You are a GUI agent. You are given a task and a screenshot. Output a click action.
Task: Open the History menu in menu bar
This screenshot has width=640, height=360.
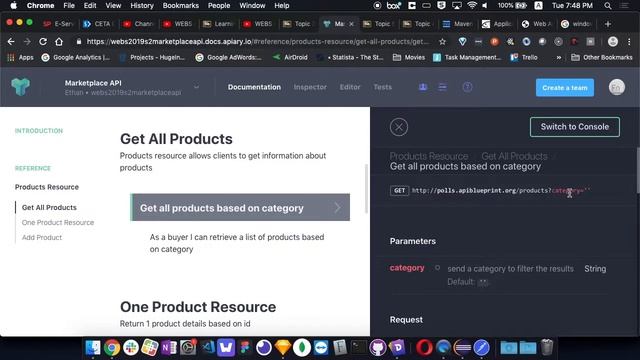[142, 6]
